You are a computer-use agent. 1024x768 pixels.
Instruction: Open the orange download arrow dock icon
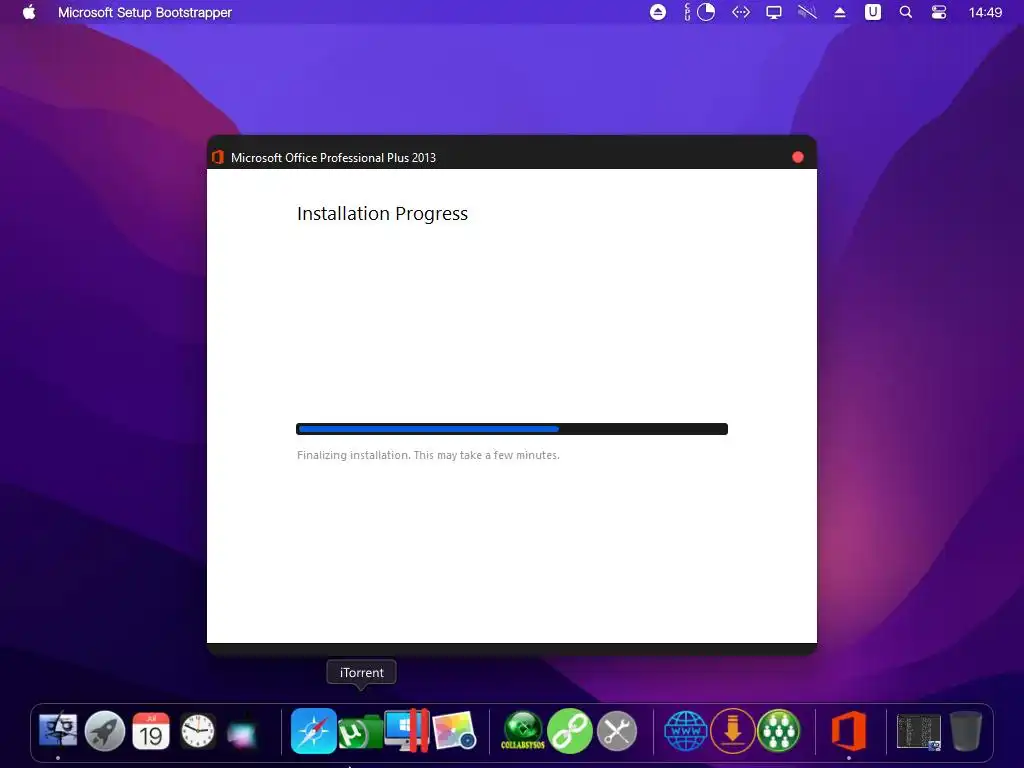pyautogui.click(x=732, y=730)
